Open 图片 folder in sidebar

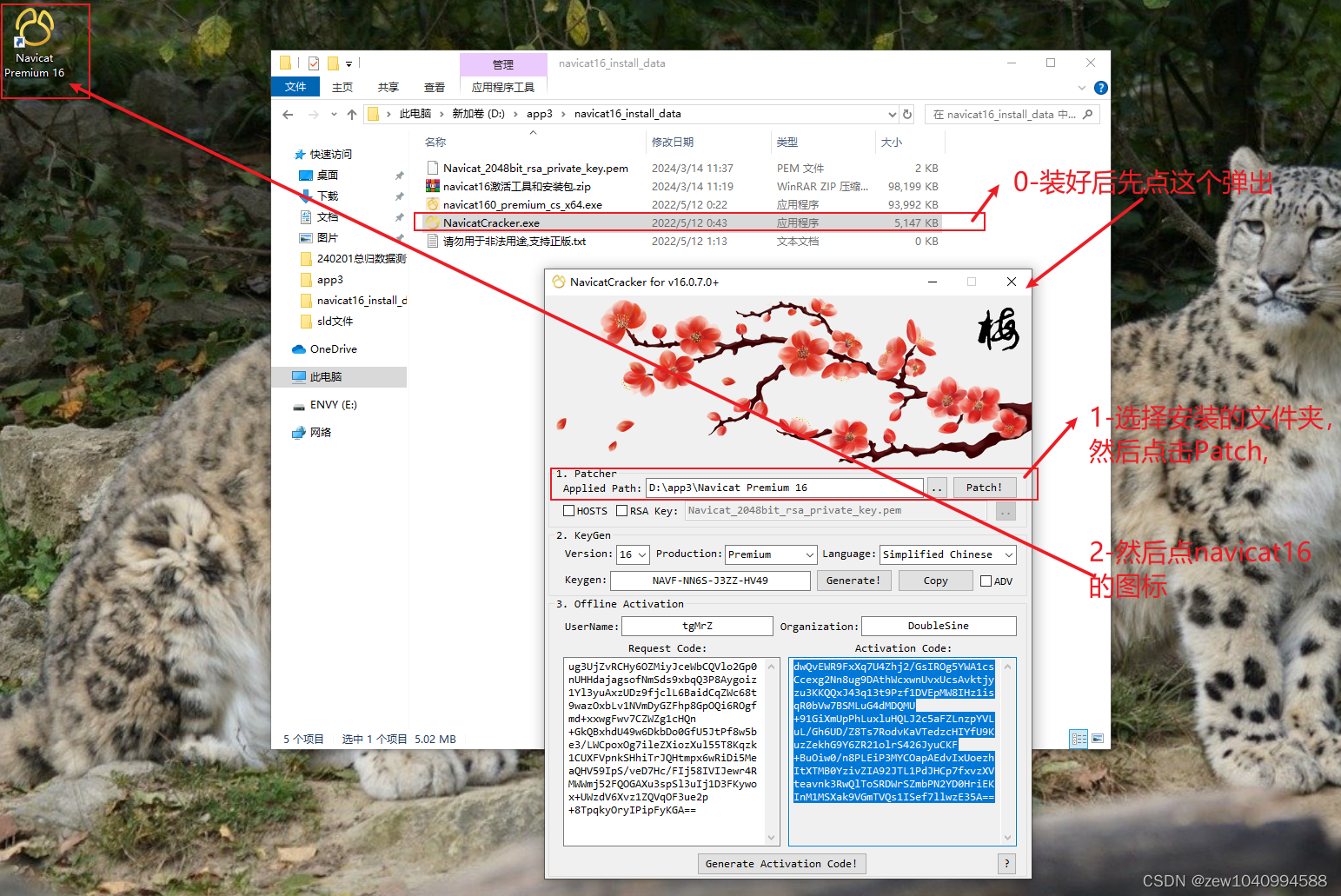[327, 238]
